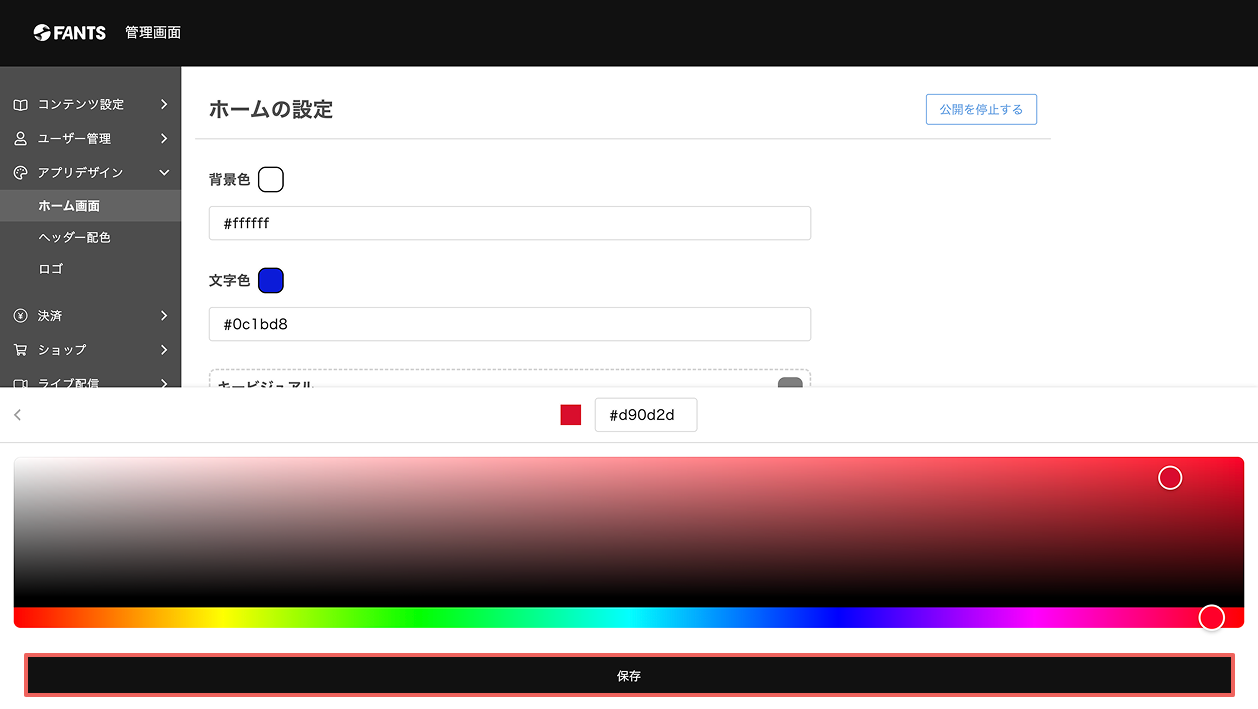The image size is (1258, 709).
Task: Click the 公開を停止する button
Action: pos(981,110)
